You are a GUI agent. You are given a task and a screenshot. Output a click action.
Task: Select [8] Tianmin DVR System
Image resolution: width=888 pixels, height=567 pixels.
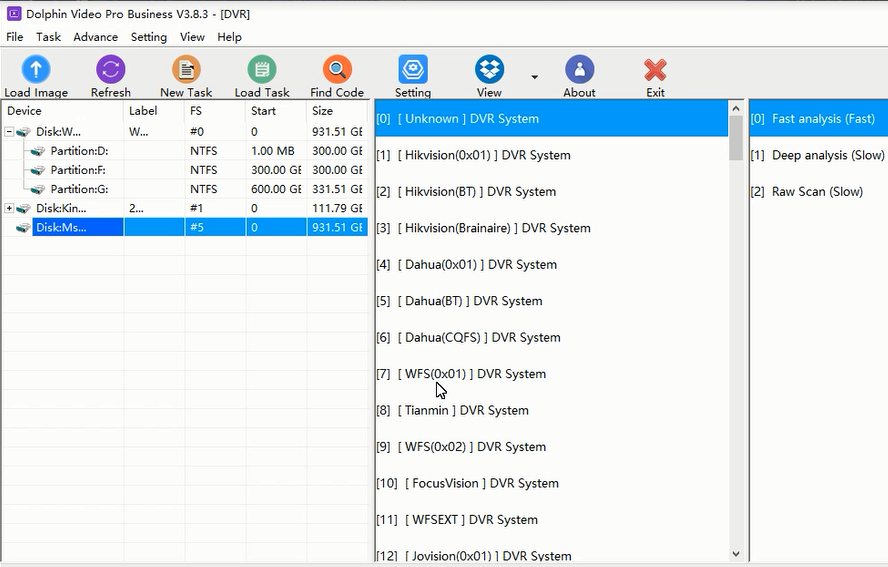tap(552, 410)
